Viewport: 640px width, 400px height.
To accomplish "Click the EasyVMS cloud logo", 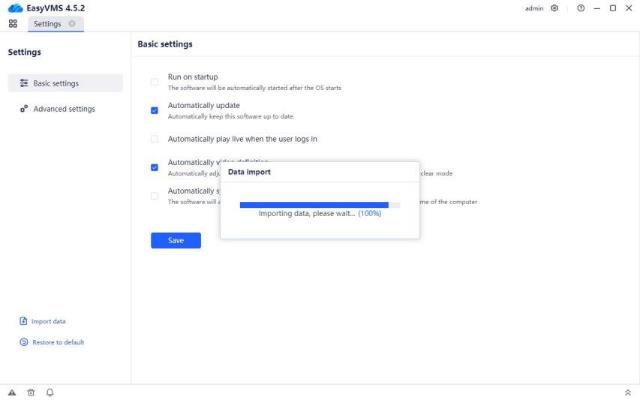I will tap(14, 8).
